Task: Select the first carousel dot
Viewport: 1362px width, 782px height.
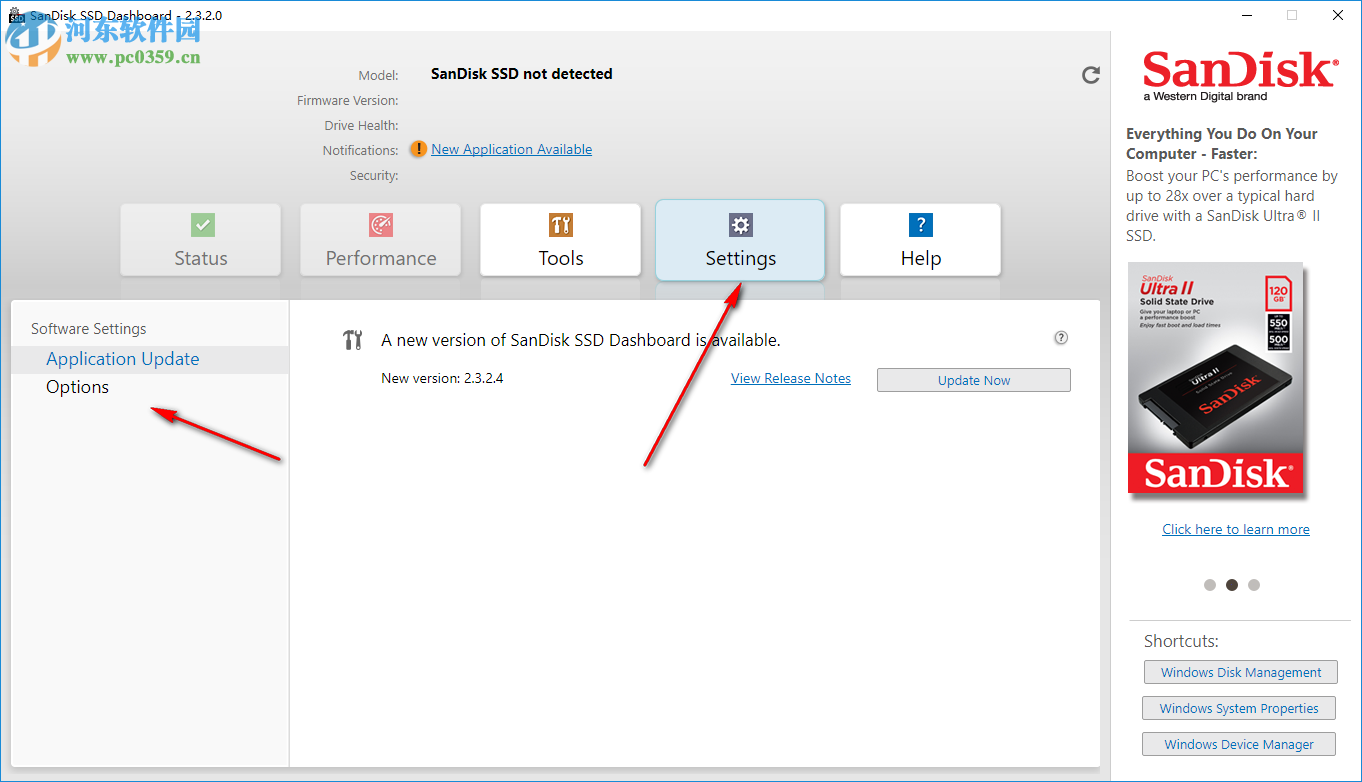Action: [x=1210, y=585]
